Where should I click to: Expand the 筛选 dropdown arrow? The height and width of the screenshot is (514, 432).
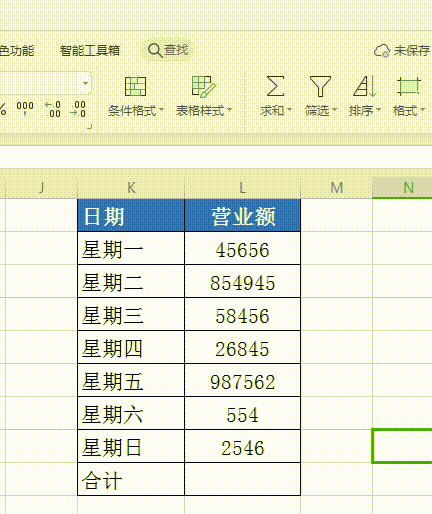click(334, 110)
